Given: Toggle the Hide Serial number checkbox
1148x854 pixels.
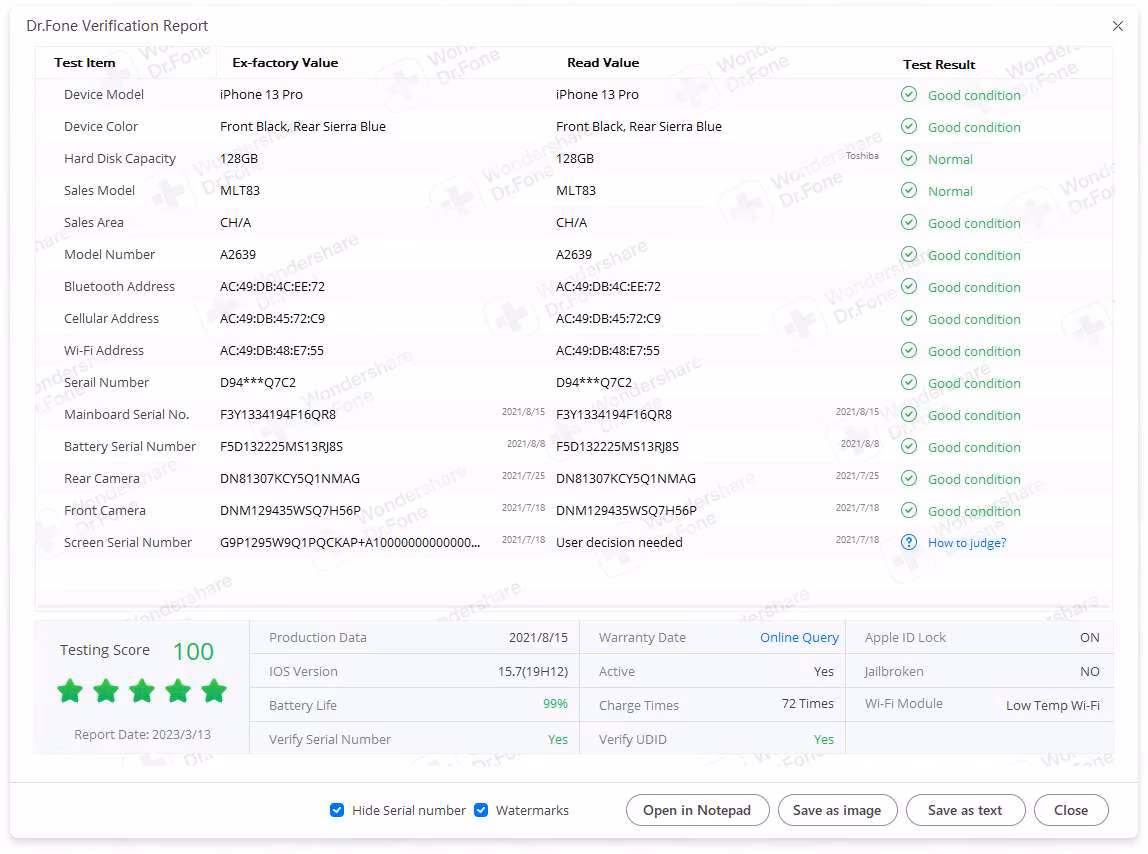Looking at the screenshot, I should [x=337, y=810].
